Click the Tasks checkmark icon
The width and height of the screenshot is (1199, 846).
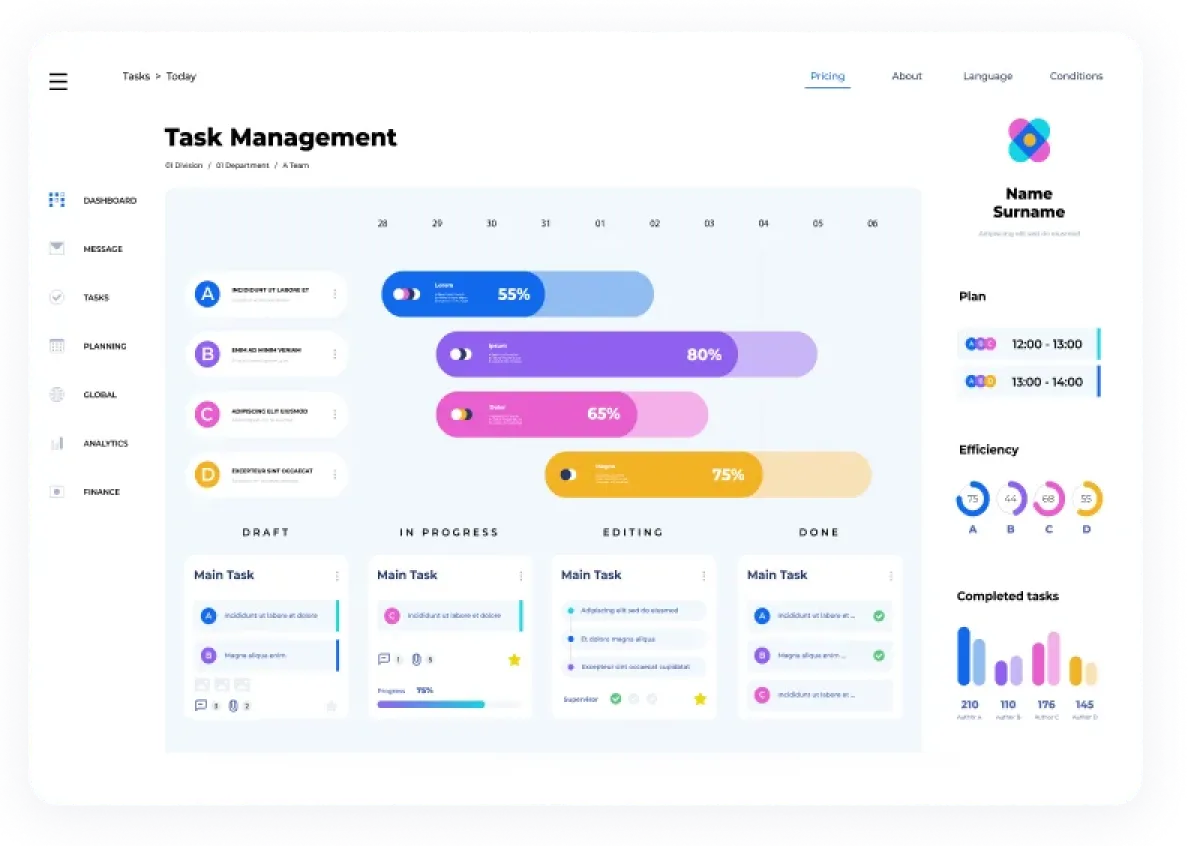57,297
